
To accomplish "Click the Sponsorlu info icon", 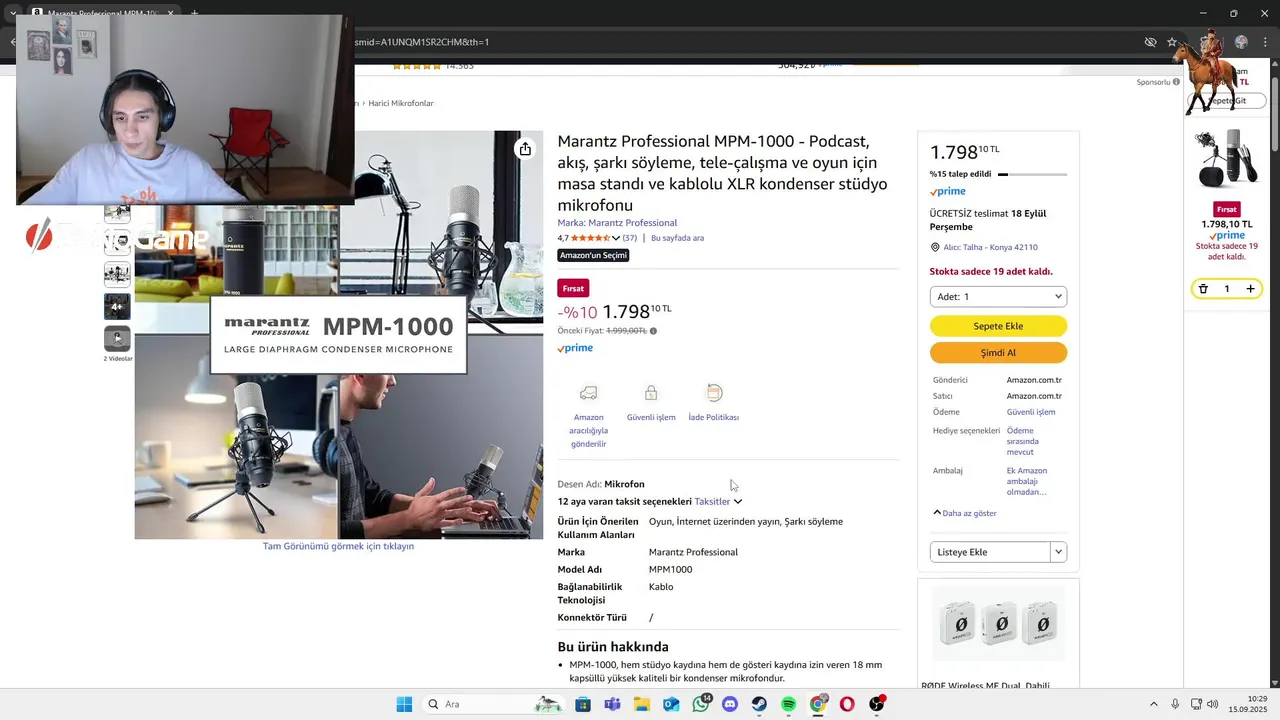I will (1176, 82).
